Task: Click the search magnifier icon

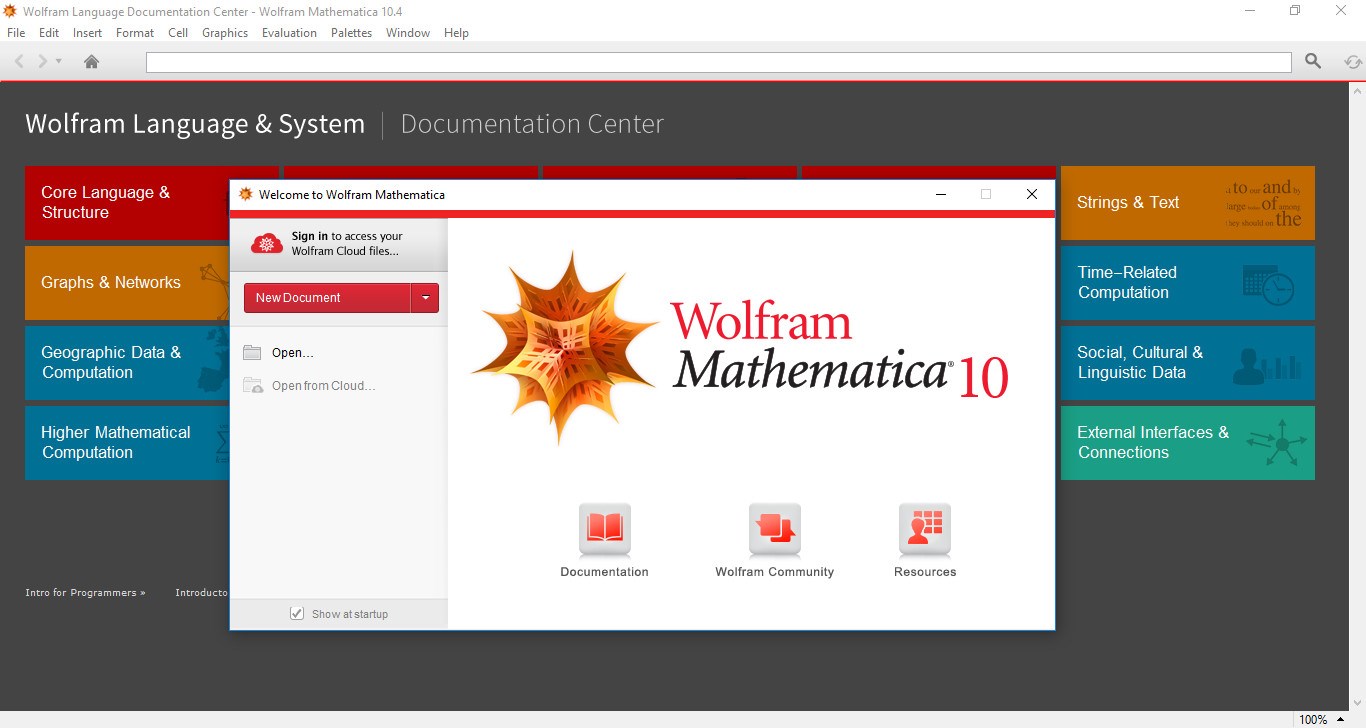Action: tap(1313, 62)
